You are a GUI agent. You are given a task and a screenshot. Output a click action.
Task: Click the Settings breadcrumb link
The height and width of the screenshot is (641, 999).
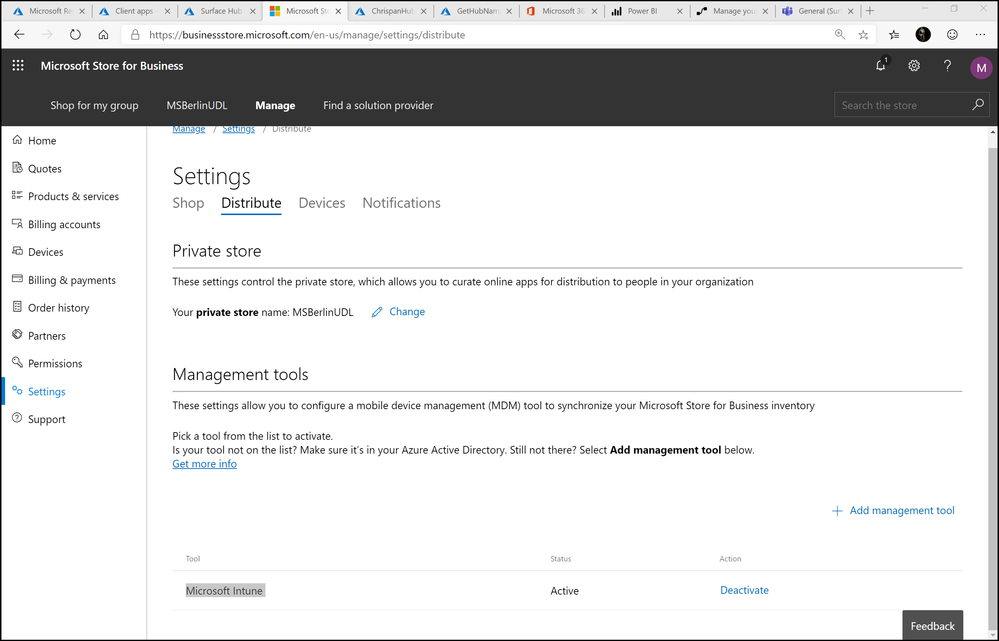click(x=238, y=129)
